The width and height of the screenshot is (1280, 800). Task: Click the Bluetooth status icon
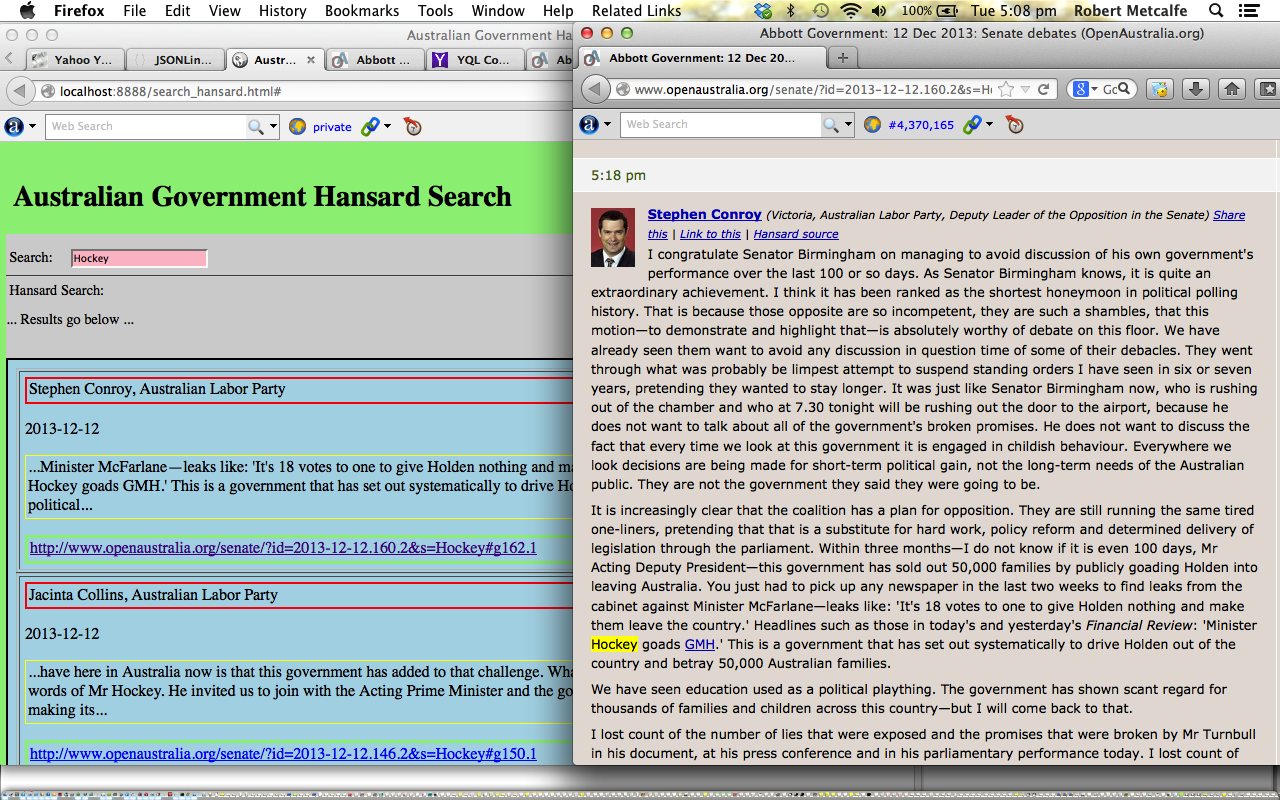tap(791, 11)
